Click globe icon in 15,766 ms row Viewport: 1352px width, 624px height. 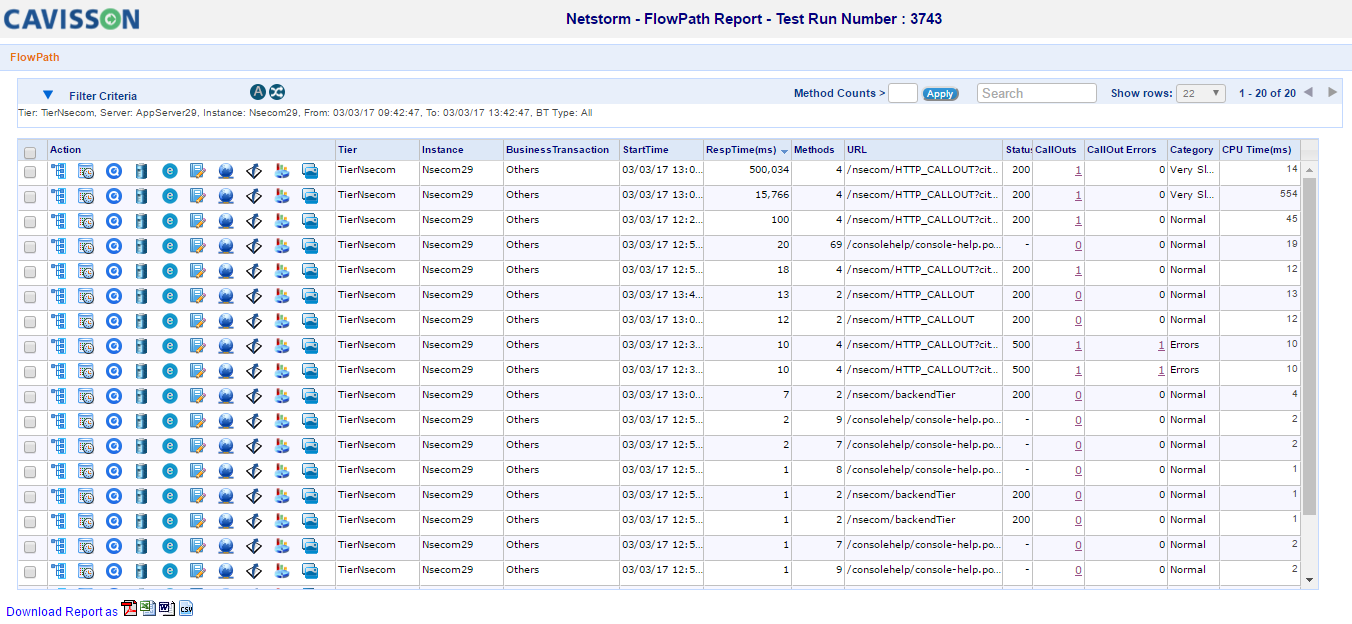(x=226, y=196)
